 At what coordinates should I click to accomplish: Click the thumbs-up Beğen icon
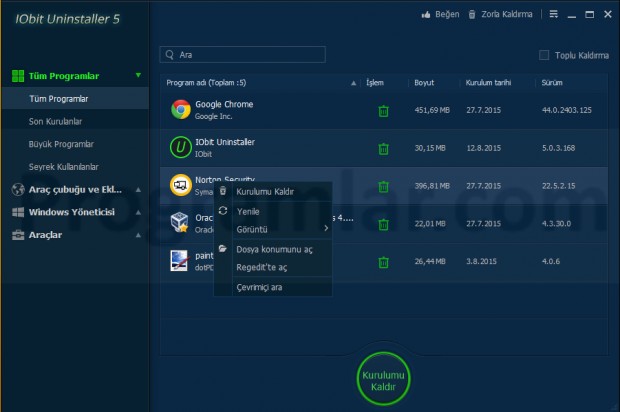[426, 15]
